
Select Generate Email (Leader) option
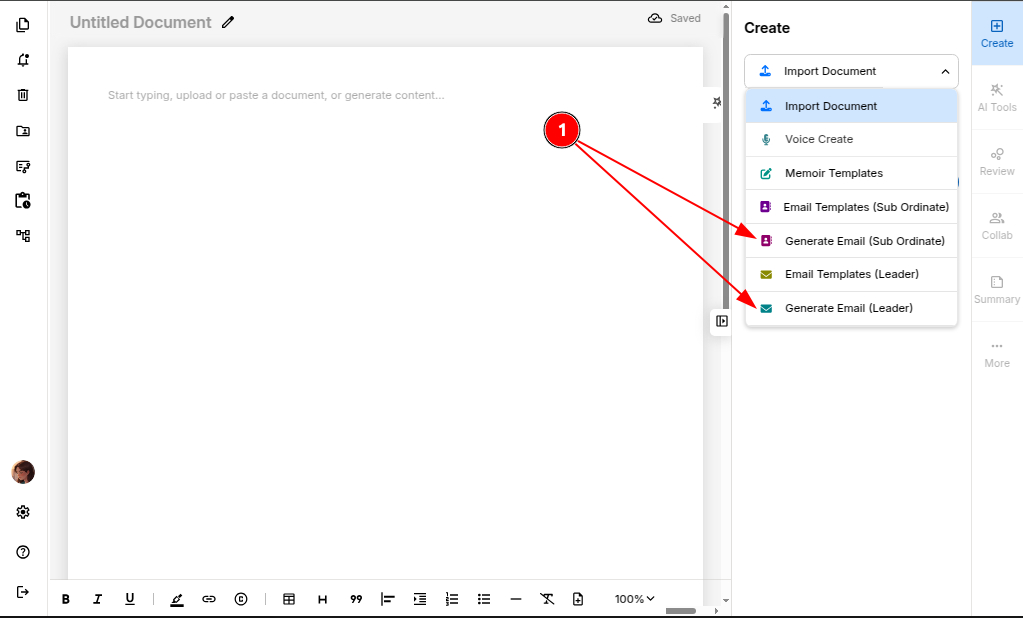849,308
